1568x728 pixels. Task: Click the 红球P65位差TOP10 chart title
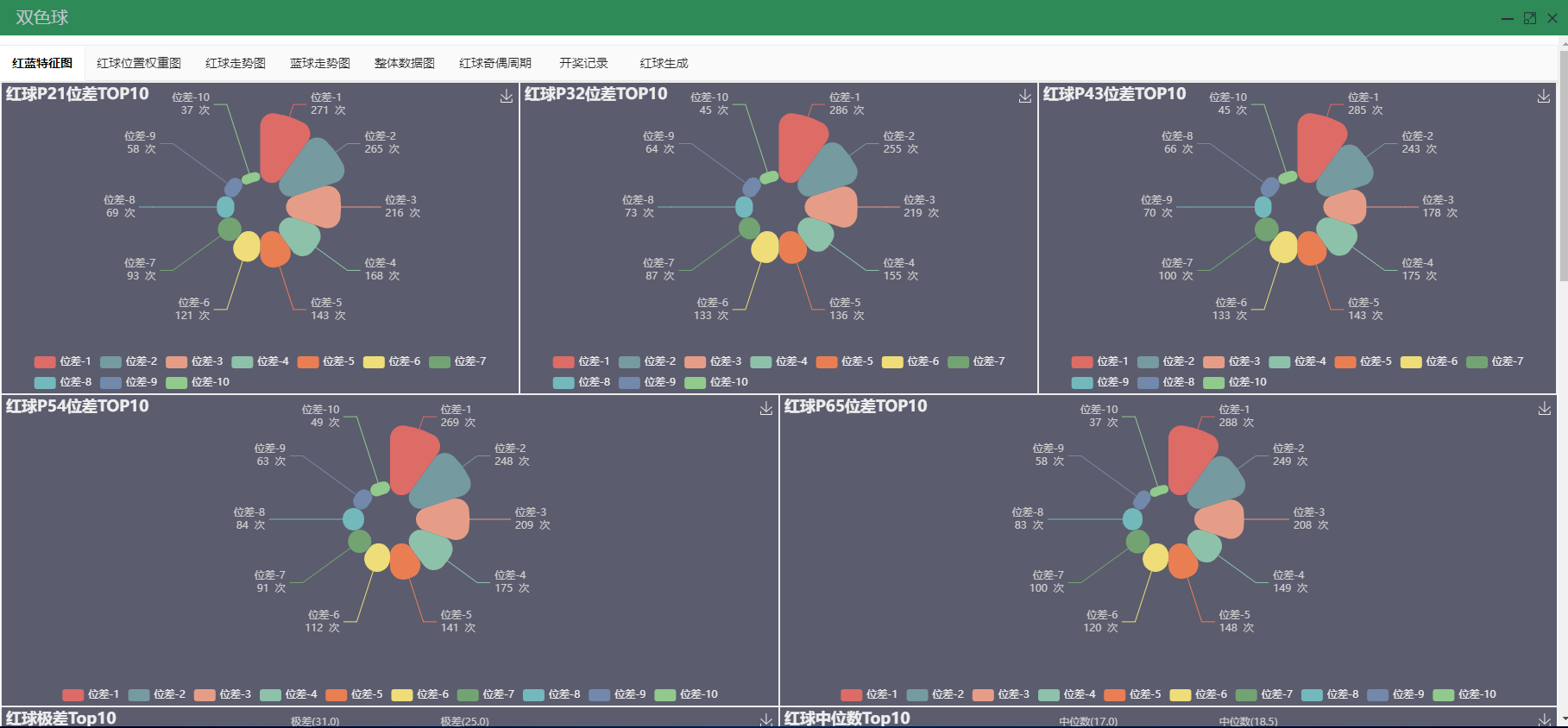pyautogui.click(x=856, y=406)
